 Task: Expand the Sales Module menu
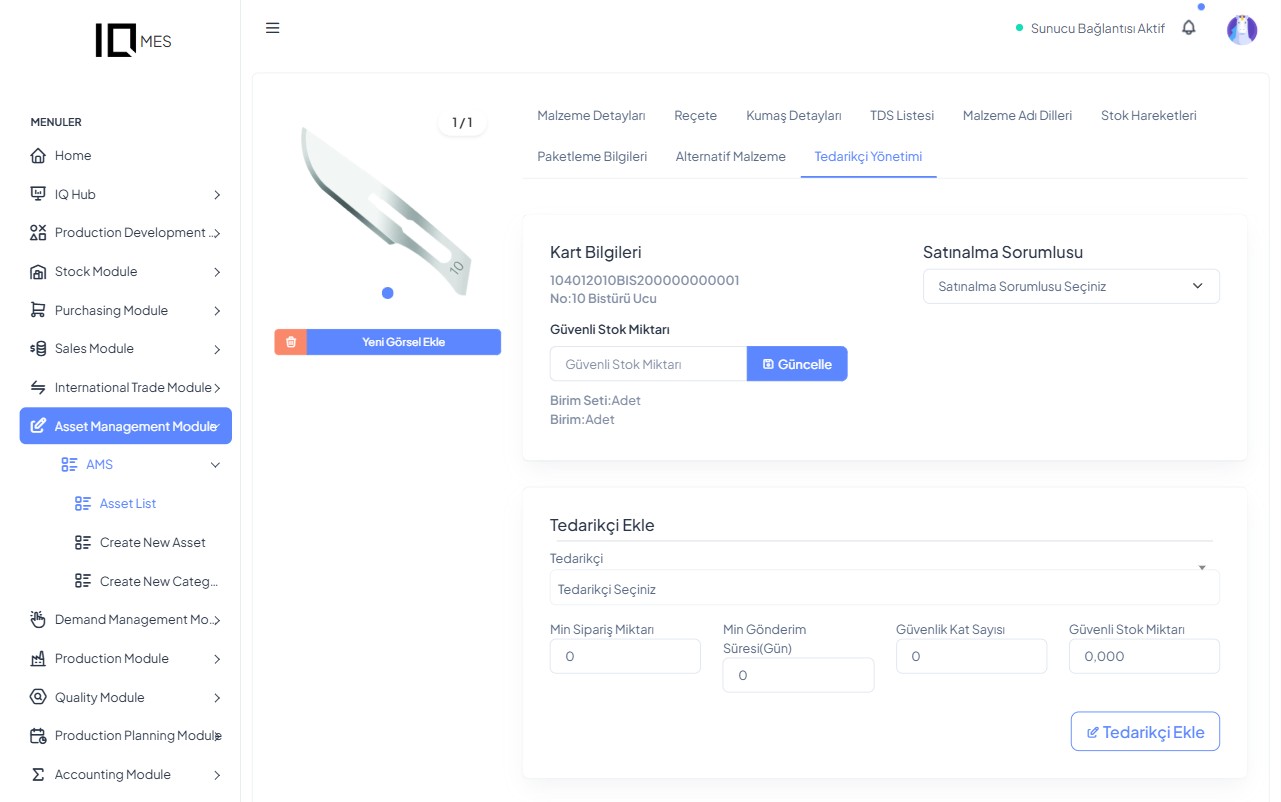[217, 349]
